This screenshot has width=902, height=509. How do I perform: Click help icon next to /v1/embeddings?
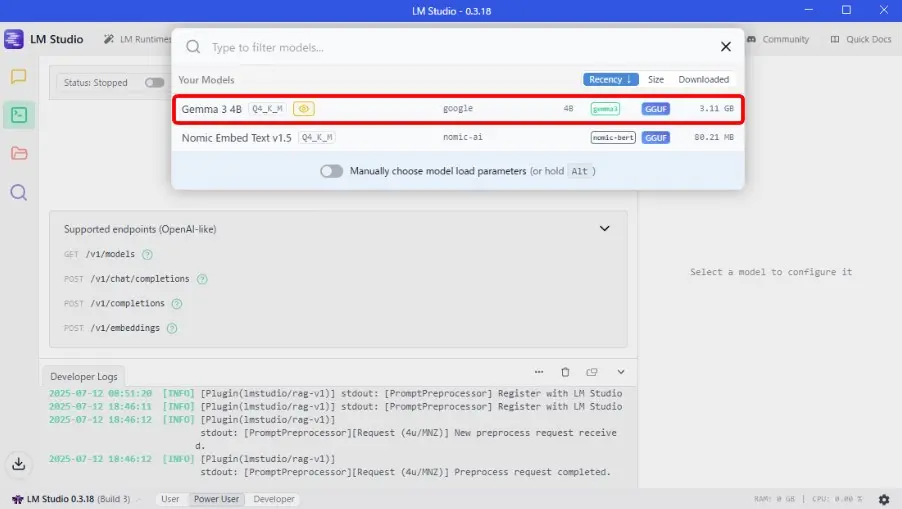171,328
